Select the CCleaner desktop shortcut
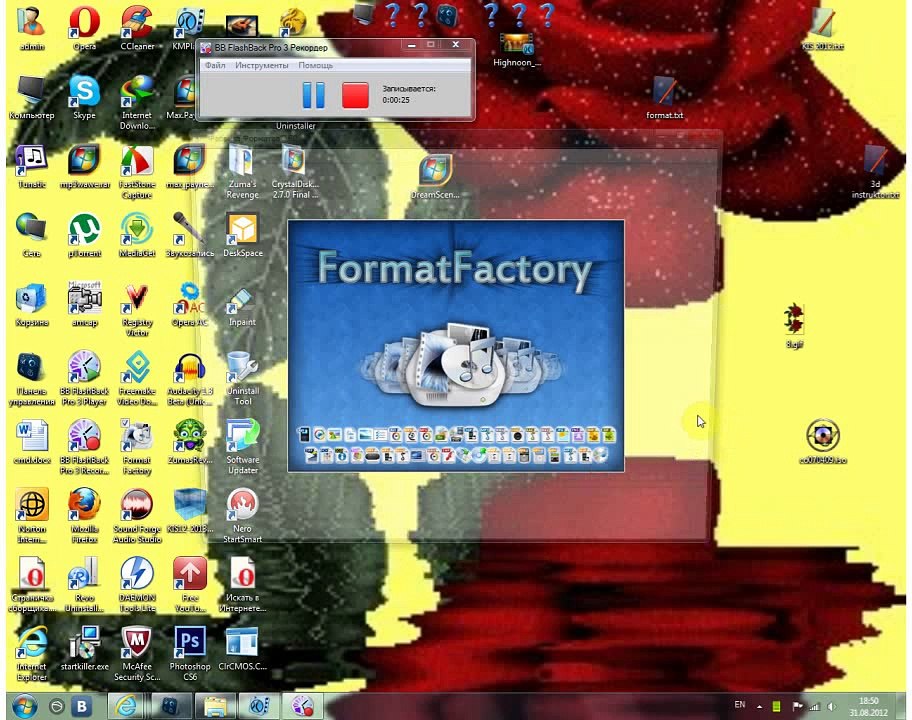This screenshot has width=912, height=720. point(137,29)
